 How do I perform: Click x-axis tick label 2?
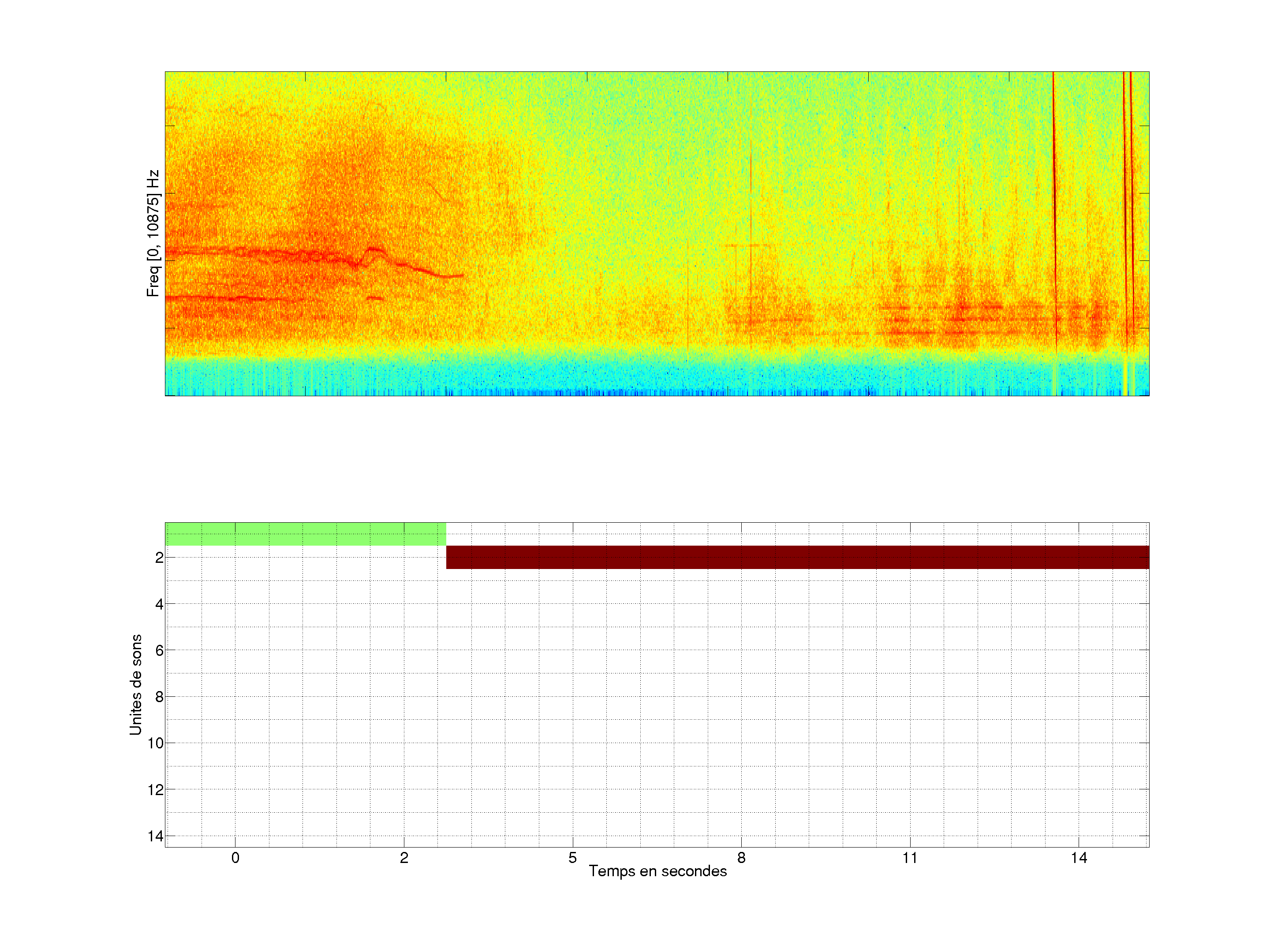coord(403,858)
